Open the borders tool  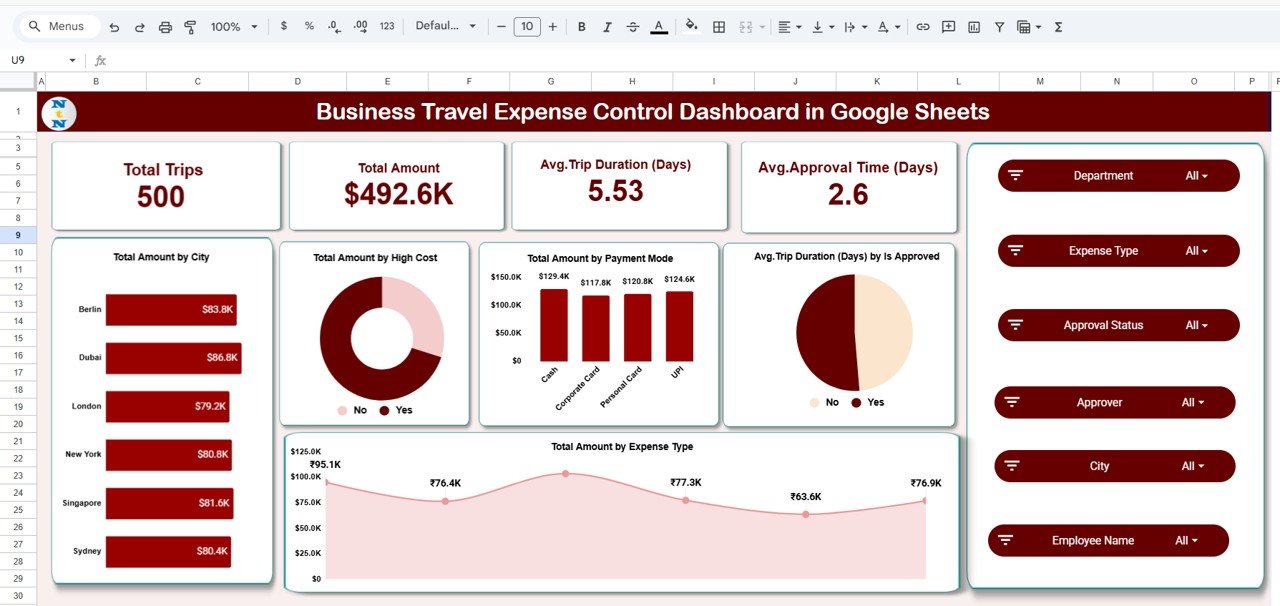pos(718,27)
